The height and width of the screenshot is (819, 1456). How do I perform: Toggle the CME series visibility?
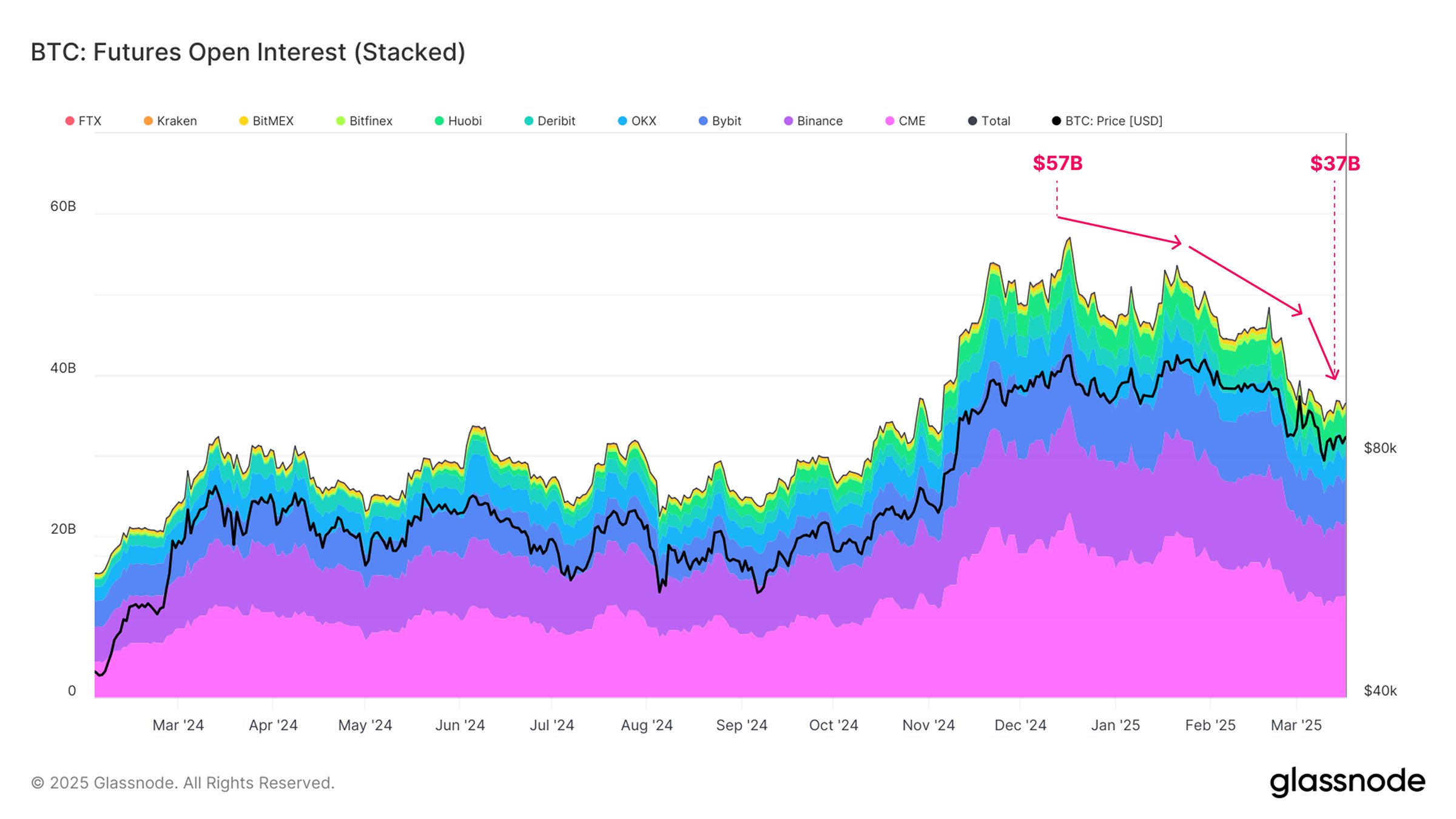point(905,121)
